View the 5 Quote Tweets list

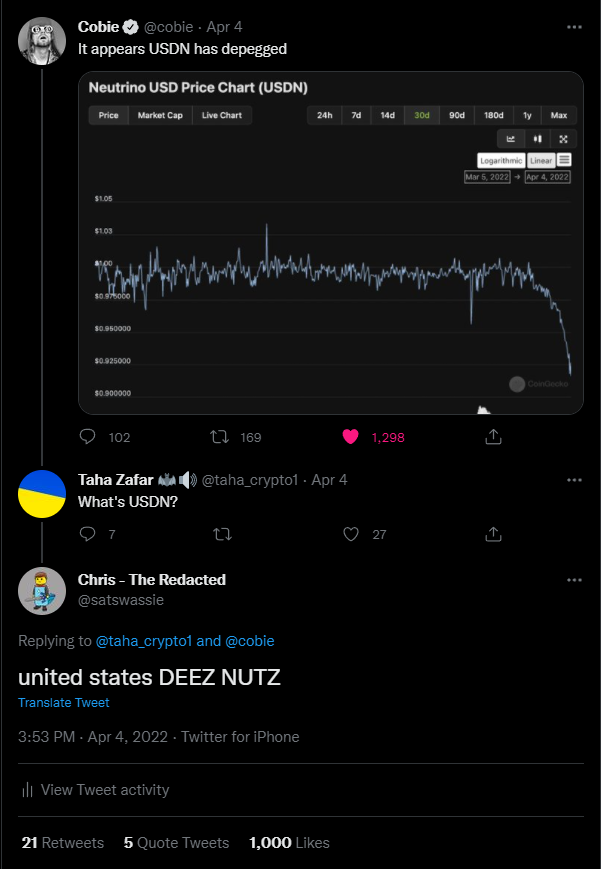point(176,843)
